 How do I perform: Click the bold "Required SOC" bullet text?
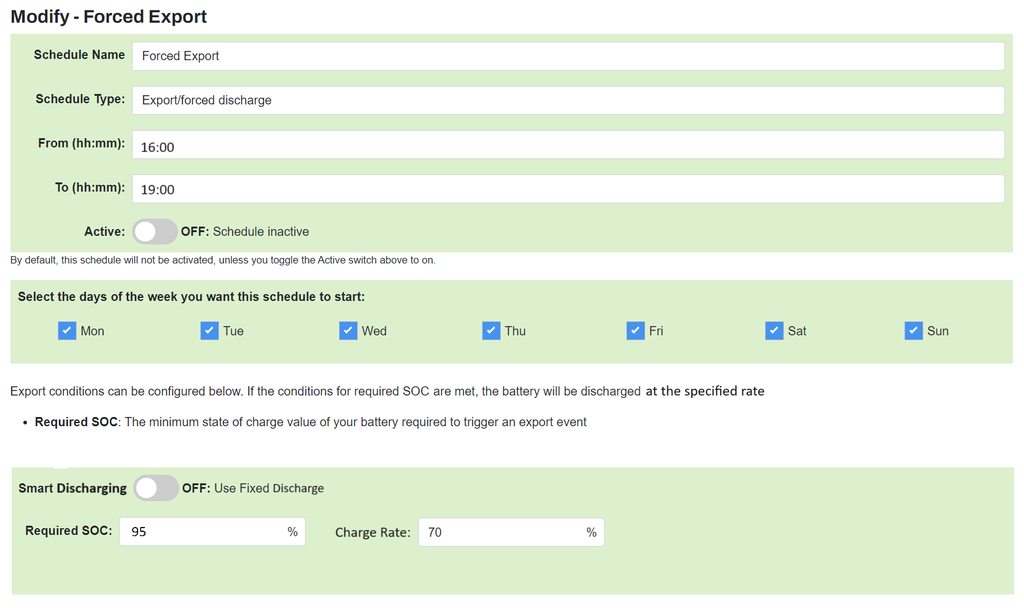tap(76, 422)
